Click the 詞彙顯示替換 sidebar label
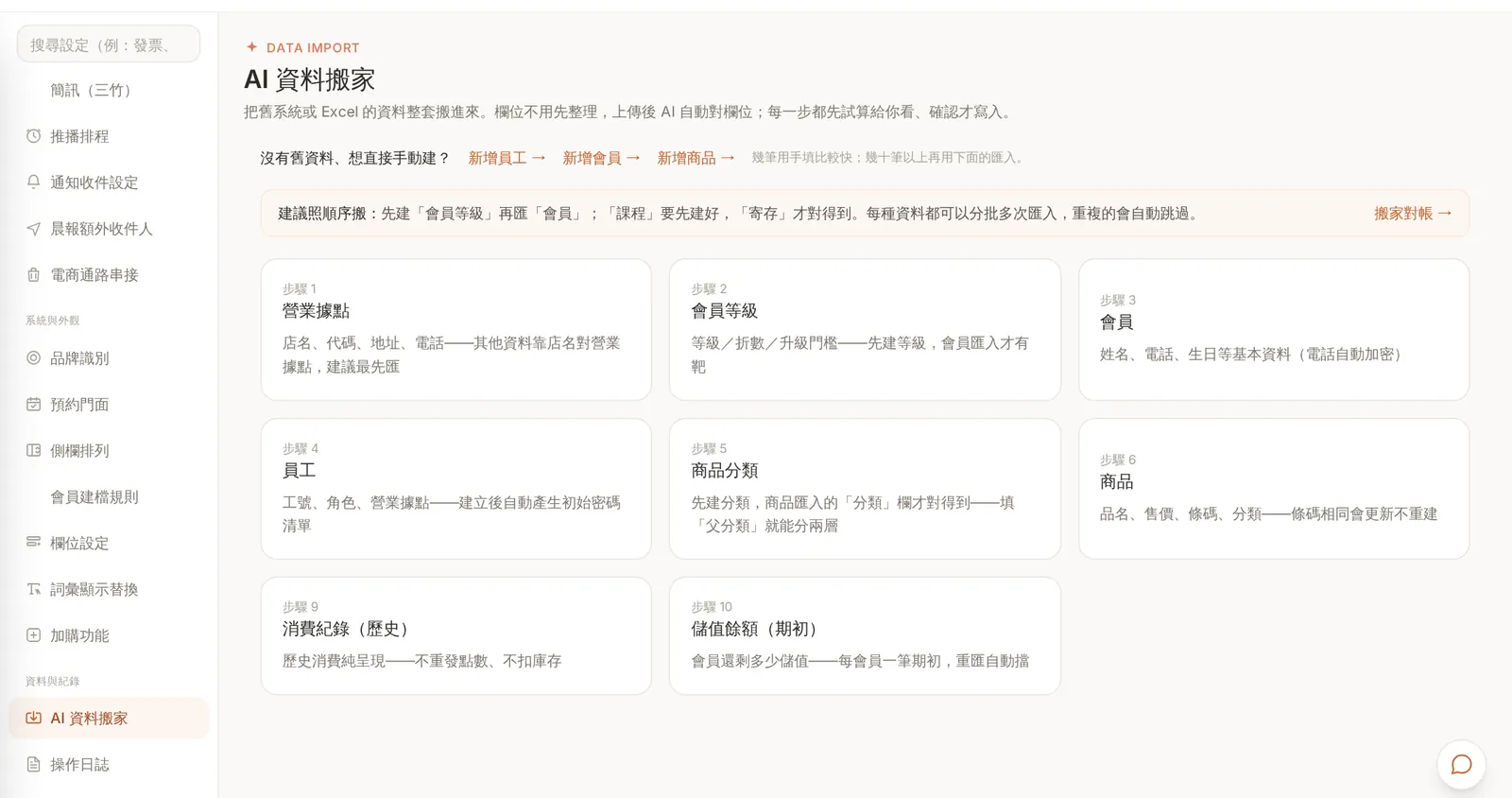The image size is (1512, 798). (94, 589)
